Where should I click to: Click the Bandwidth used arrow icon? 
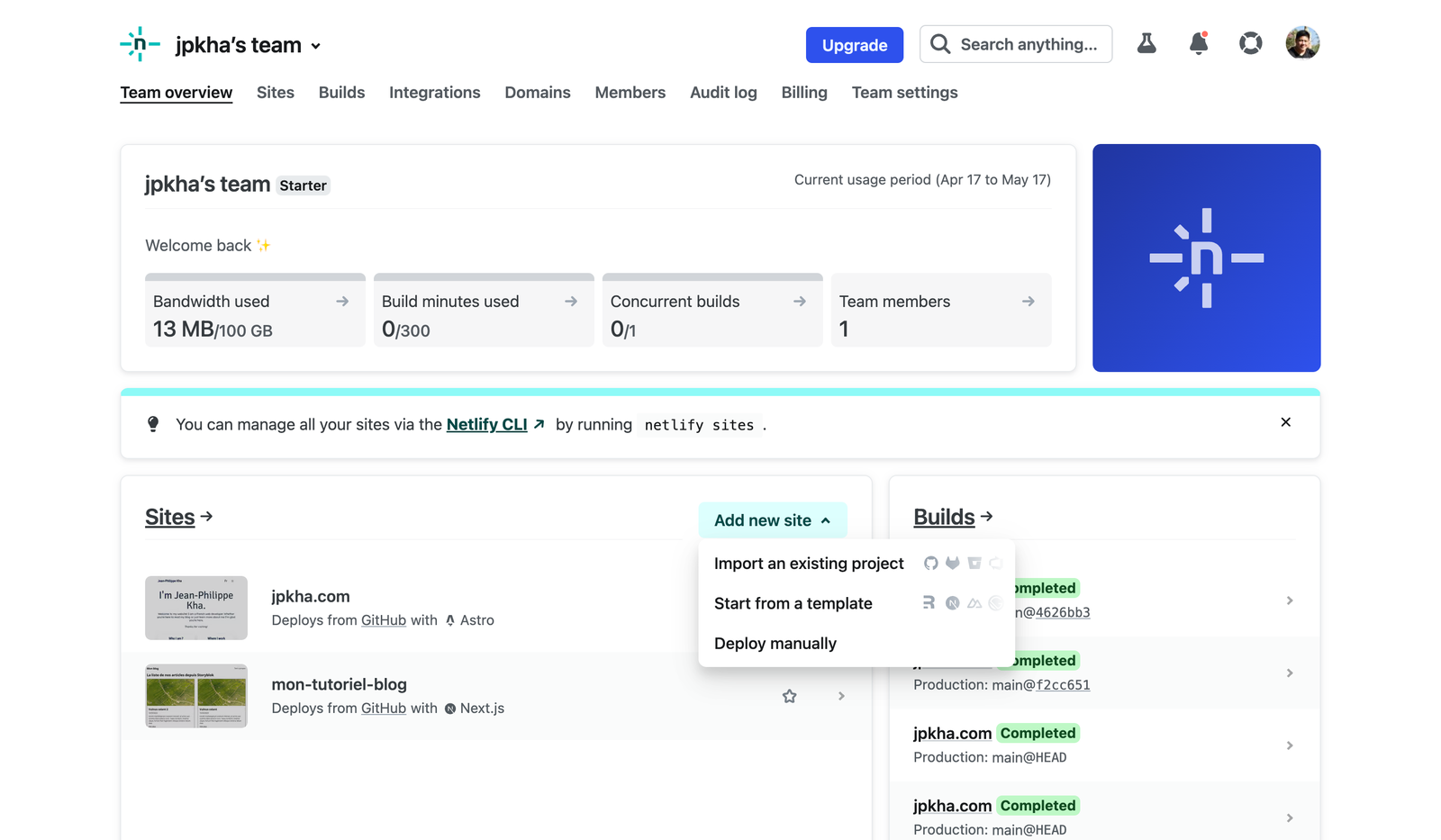click(342, 302)
